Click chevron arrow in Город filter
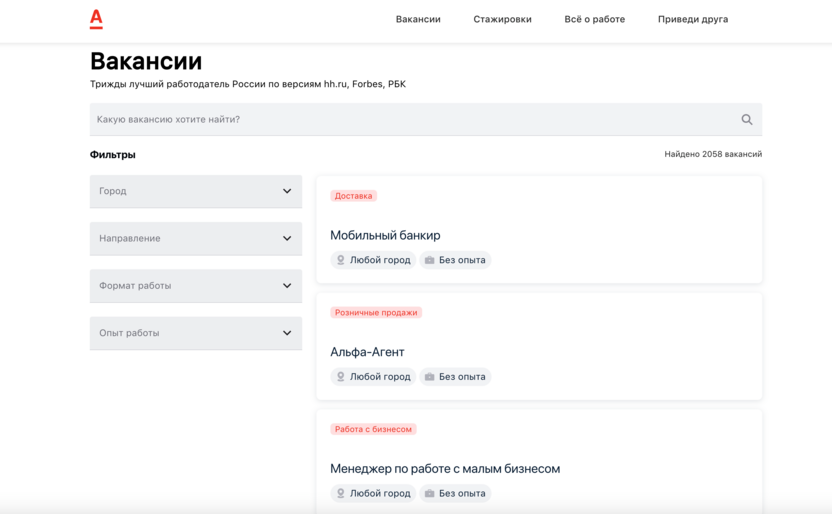Image resolution: width=832 pixels, height=514 pixels. 287,191
